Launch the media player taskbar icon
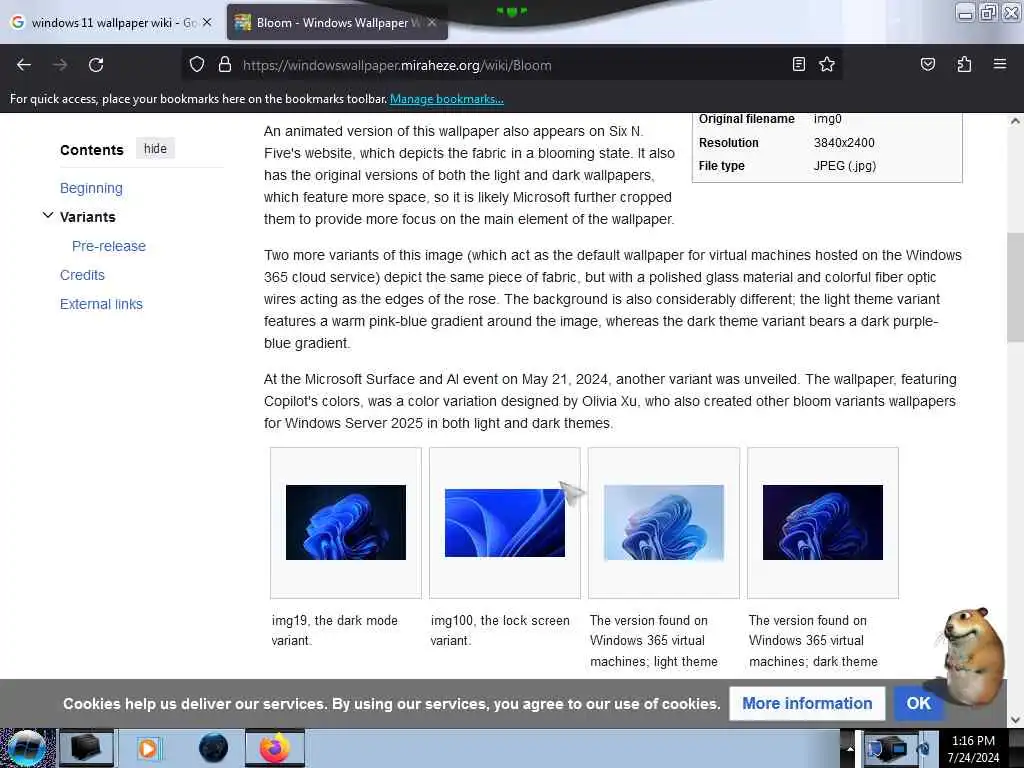Image resolution: width=1024 pixels, height=768 pixels. pos(148,748)
